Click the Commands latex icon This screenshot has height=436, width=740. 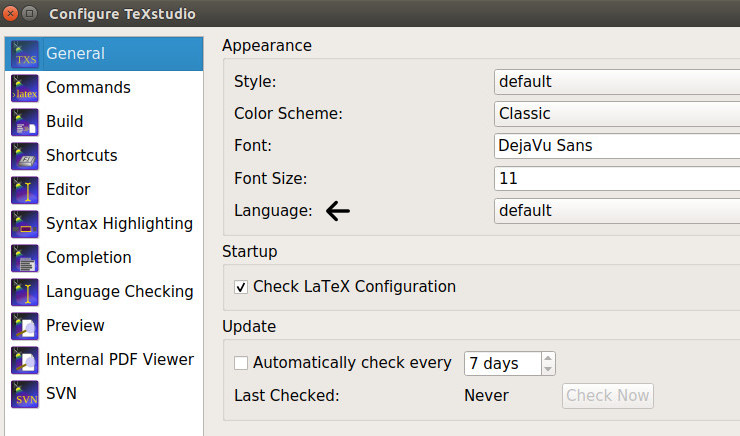click(25, 88)
